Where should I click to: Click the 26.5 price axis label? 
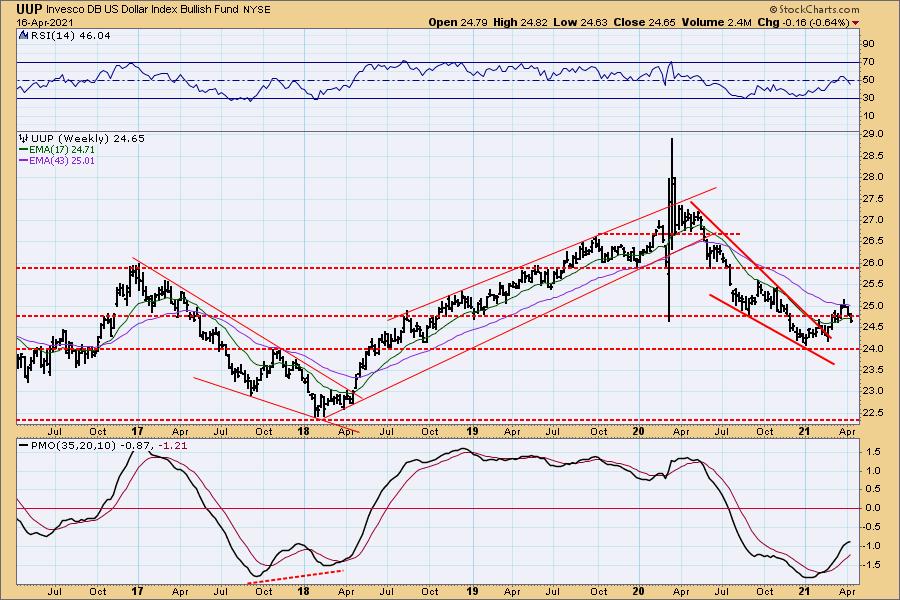tap(873, 241)
